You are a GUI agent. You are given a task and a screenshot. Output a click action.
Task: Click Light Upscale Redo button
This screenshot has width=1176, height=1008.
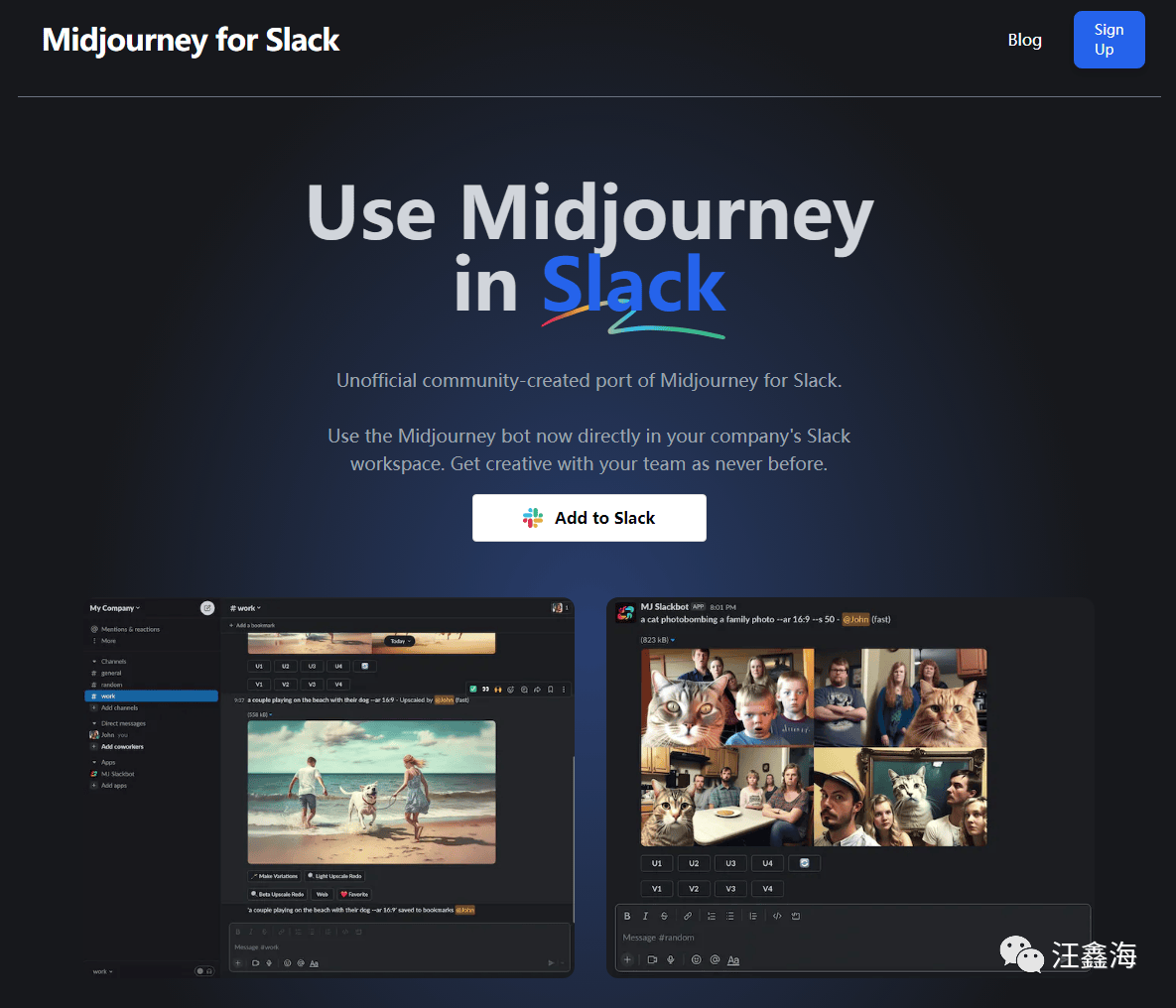click(334, 876)
